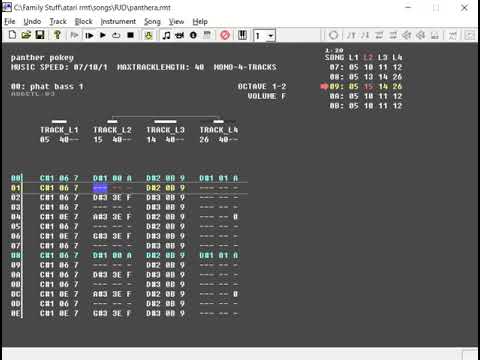Click the TRACK L2 header
The width and height of the screenshot is (480, 360).
pos(112,130)
